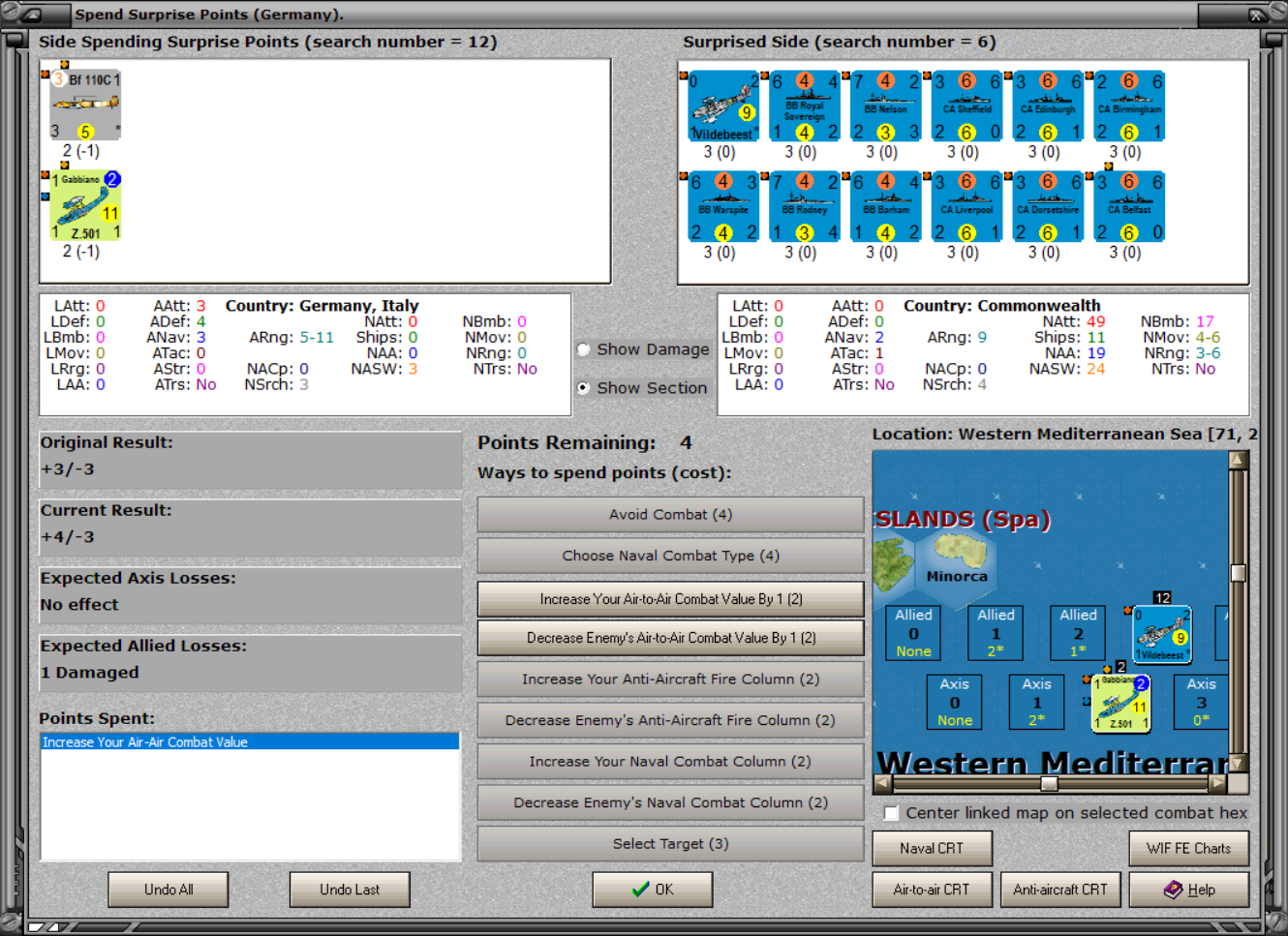Click the Undo Last button

click(x=350, y=890)
